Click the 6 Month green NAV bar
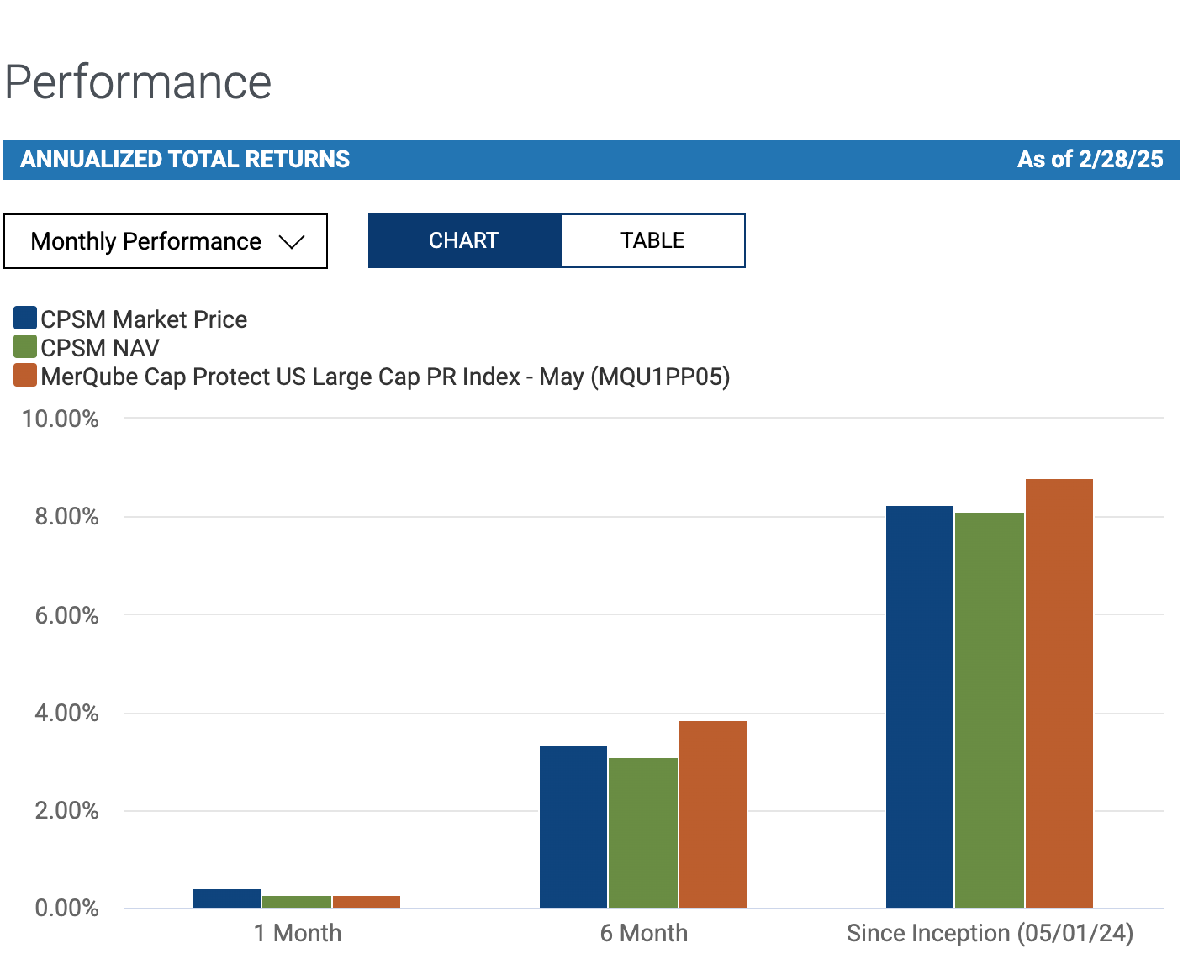 click(x=643, y=833)
